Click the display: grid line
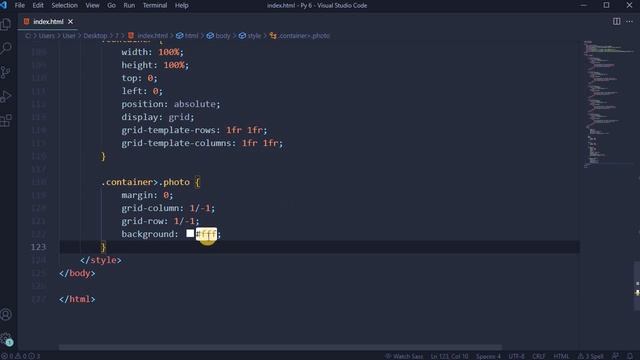Image resolution: width=640 pixels, height=360 pixels. pyautogui.click(x=158, y=117)
